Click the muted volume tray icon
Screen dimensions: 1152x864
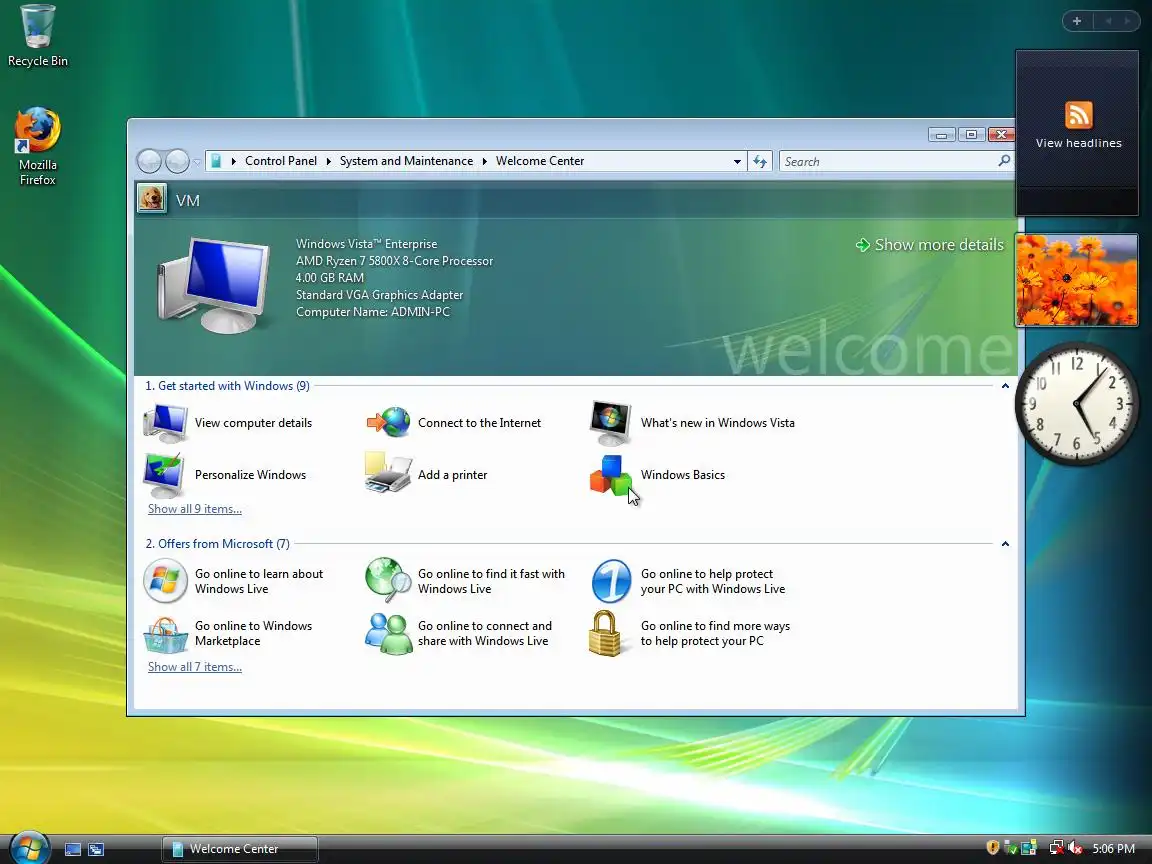tap(1076, 848)
